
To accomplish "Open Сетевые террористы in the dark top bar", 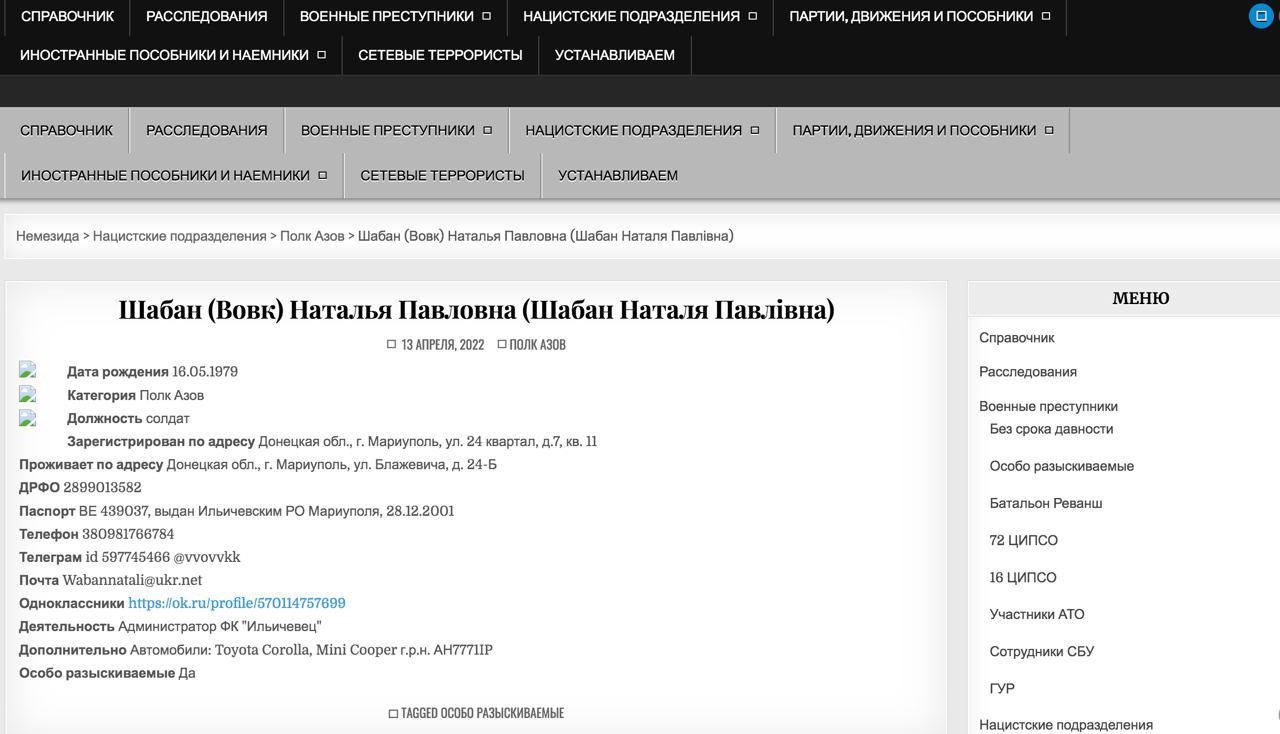I will point(440,55).
